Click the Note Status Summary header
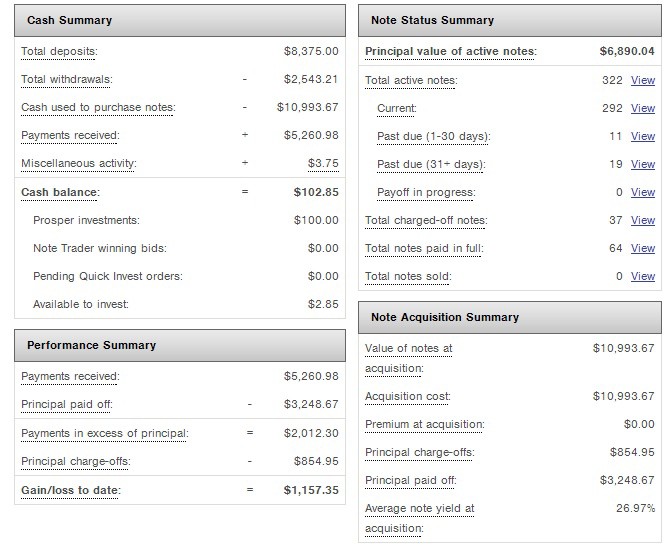 (x=432, y=20)
